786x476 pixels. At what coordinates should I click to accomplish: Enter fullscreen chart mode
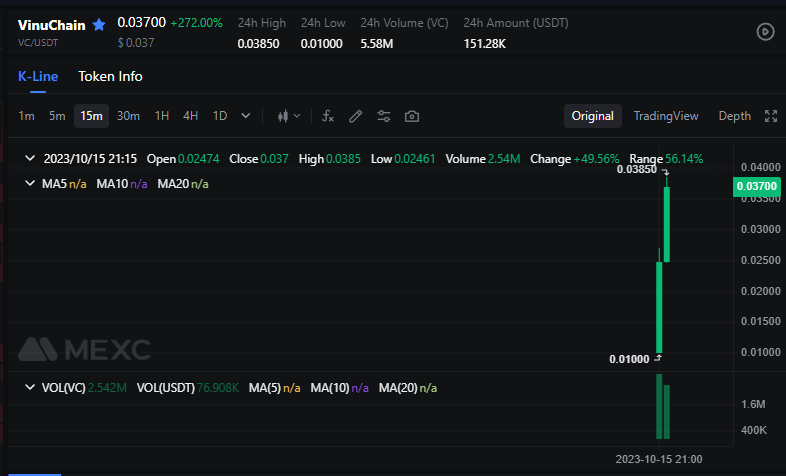(770, 116)
